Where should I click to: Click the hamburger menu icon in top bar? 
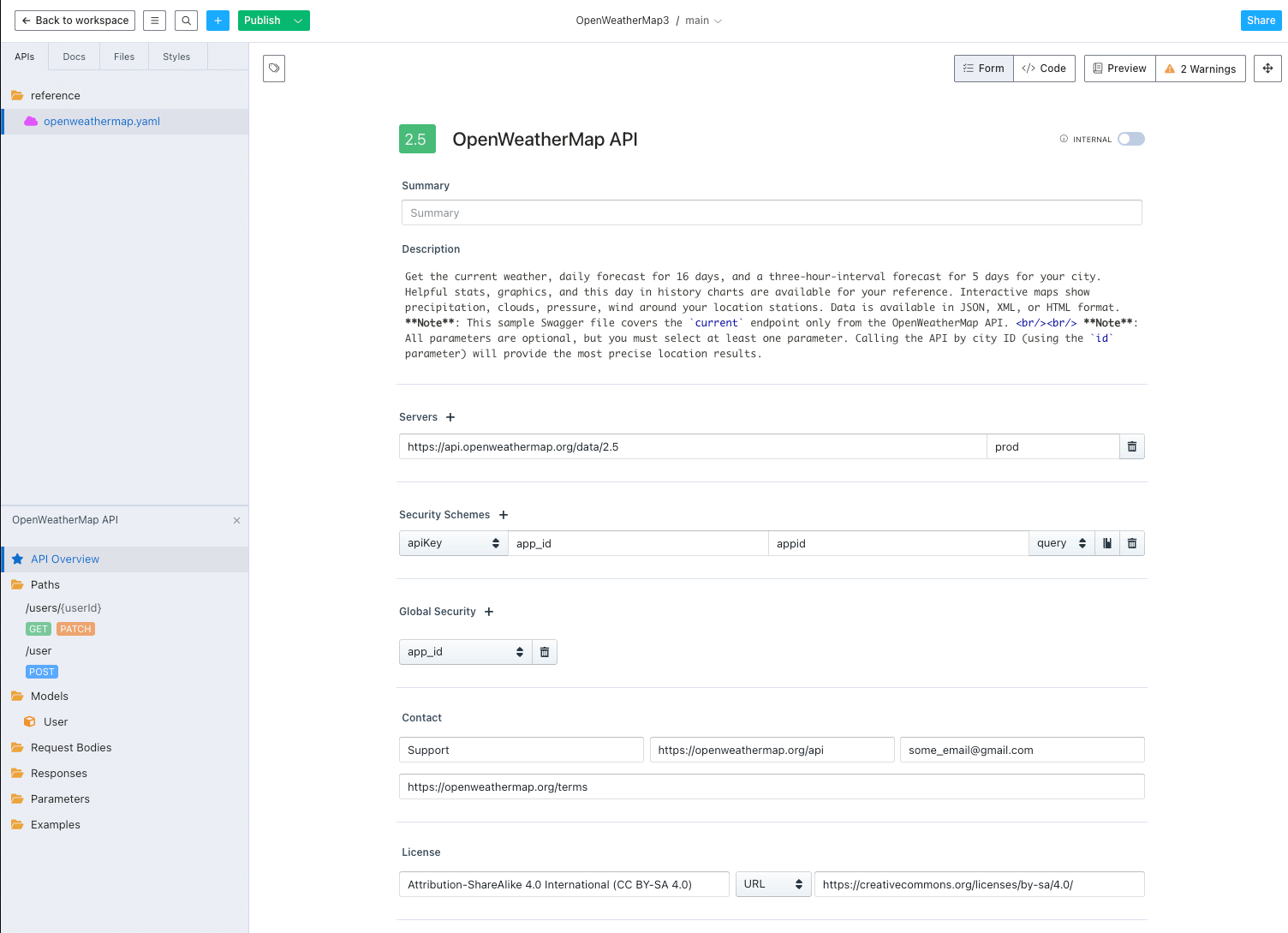[154, 21]
